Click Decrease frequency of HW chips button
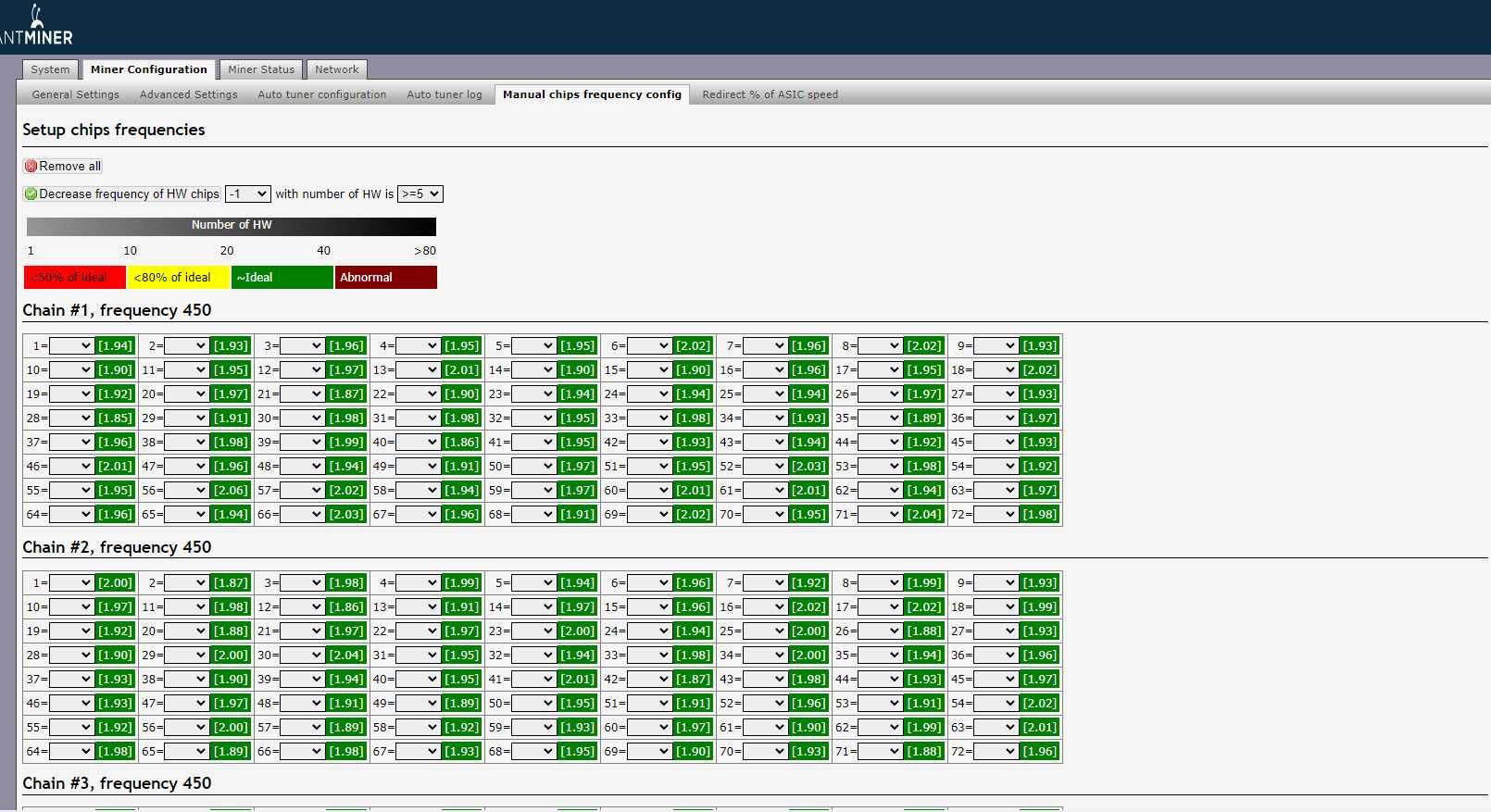This screenshot has height=812, width=1491. (x=122, y=194)
